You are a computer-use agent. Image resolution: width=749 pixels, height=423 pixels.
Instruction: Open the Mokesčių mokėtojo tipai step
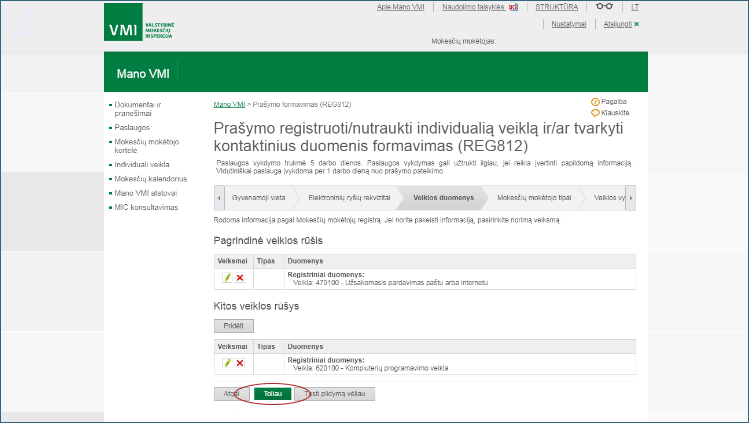pos(534,198)
